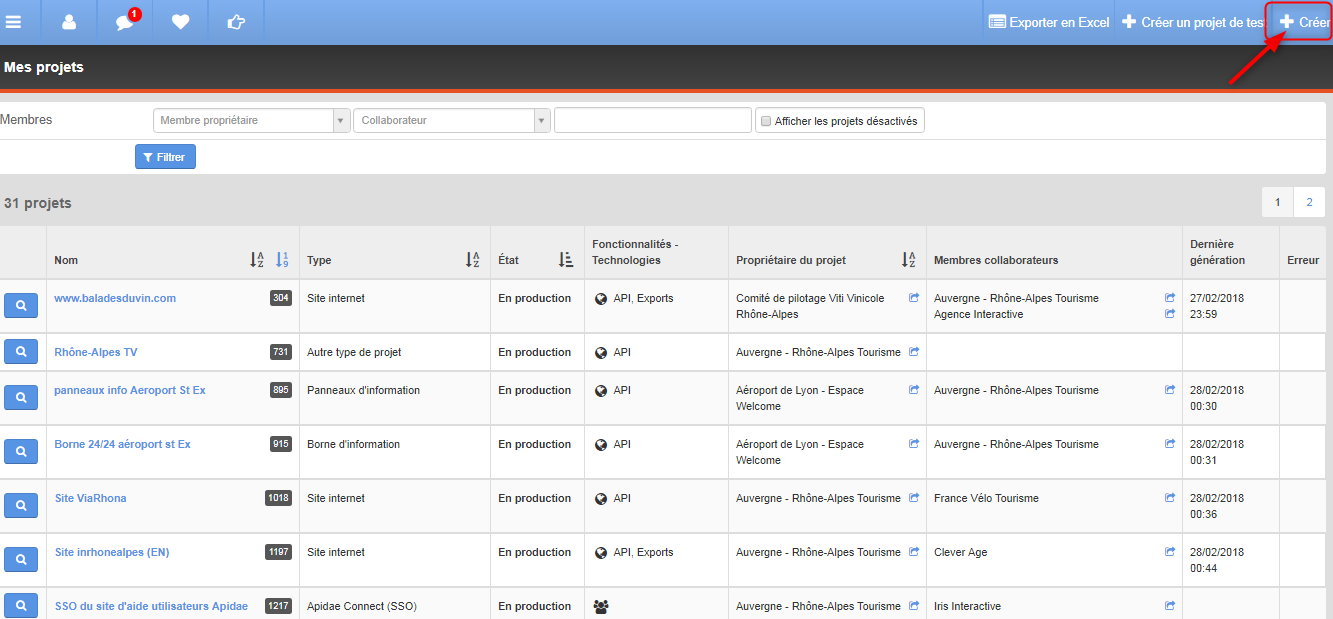The image size is (1333, 619).
Task: Open Collaborateur dropdown
Action: pos(452,120)
